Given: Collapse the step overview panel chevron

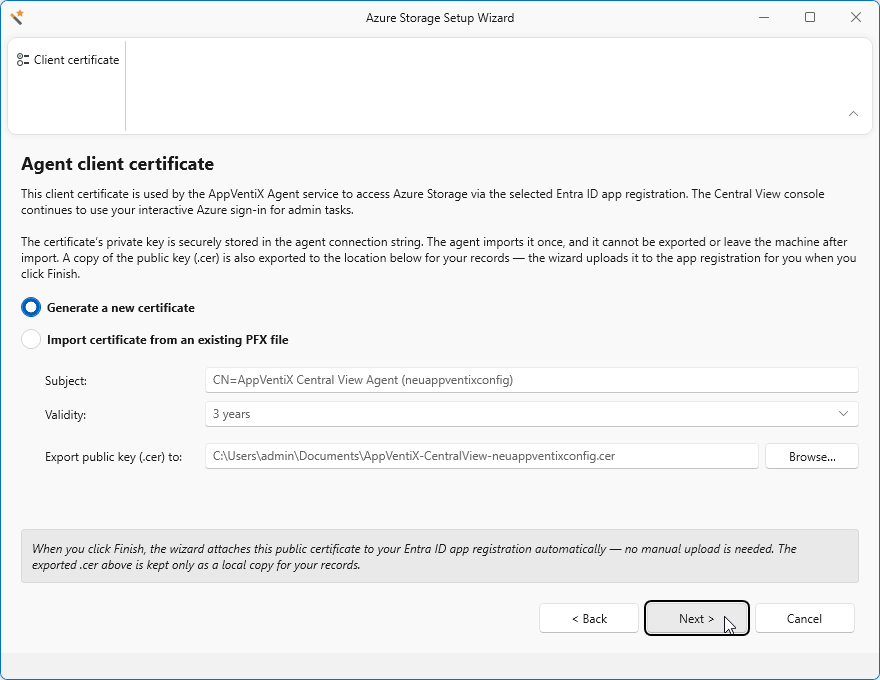Looking at the screenshot, I should click(x=853, y=114).
